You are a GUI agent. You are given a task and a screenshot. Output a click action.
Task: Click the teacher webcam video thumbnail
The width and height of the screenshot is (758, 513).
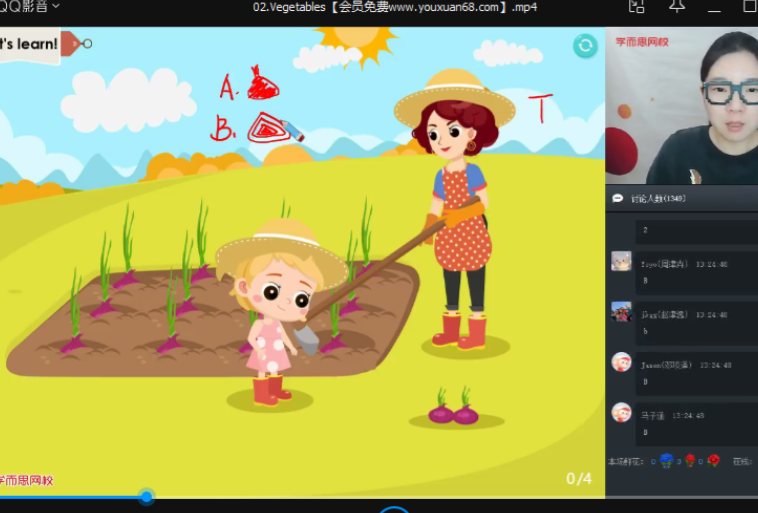681,105
